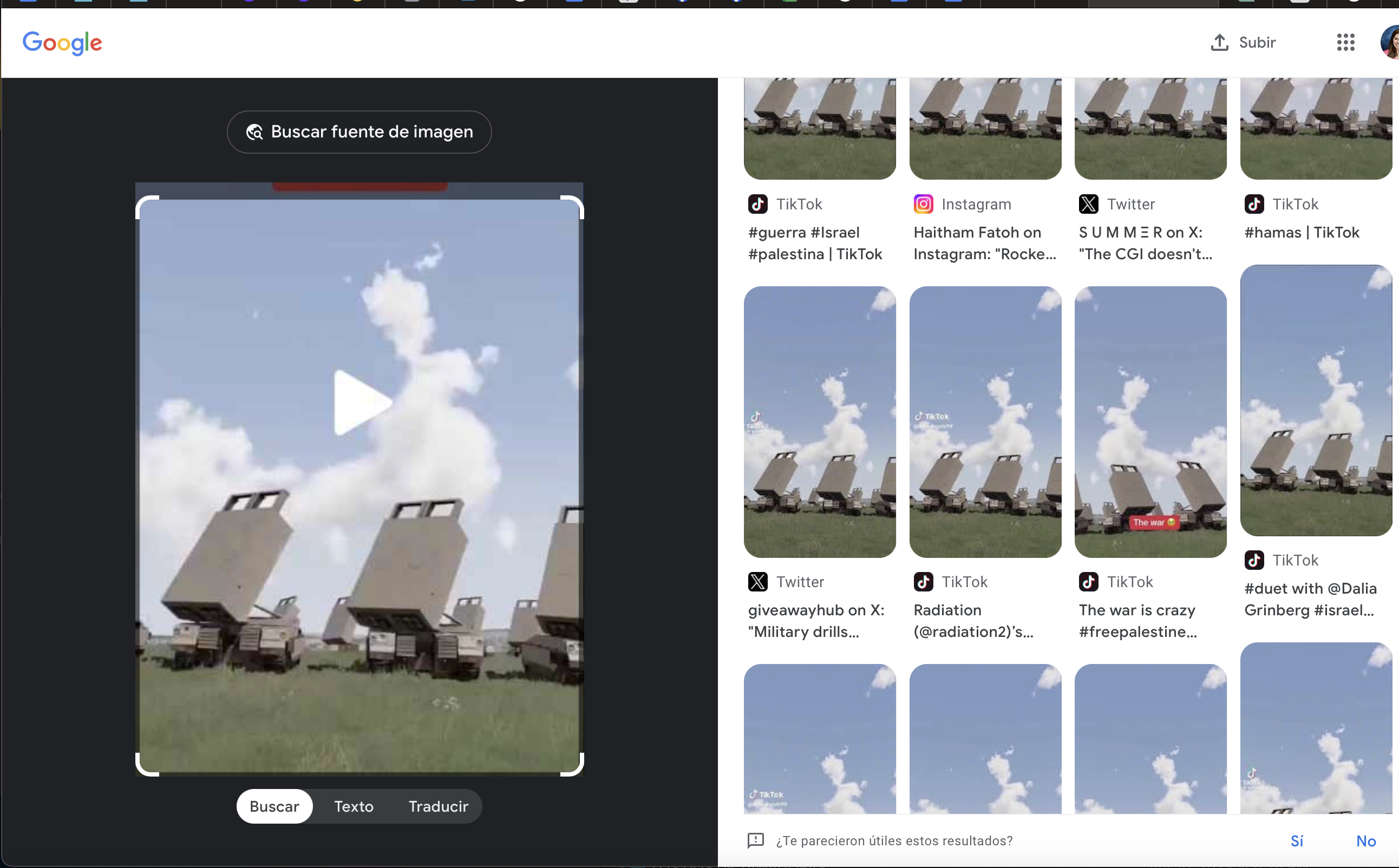
Task: Click the profile avatar picture
Action: (x=1390, y=43)
